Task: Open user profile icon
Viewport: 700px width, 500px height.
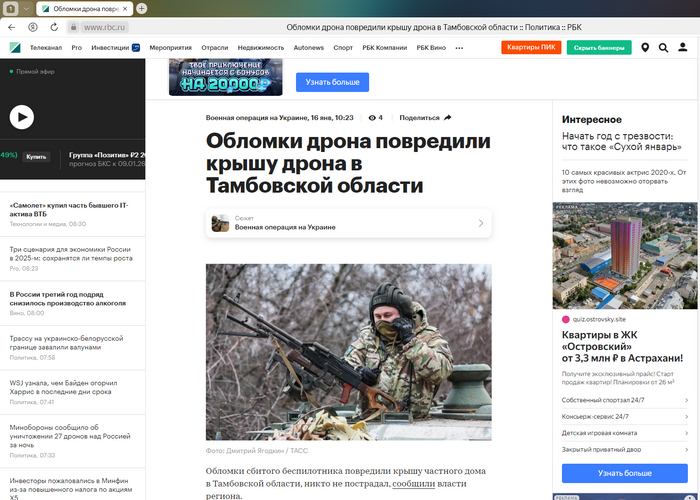Action: click(x=683, y=47)
